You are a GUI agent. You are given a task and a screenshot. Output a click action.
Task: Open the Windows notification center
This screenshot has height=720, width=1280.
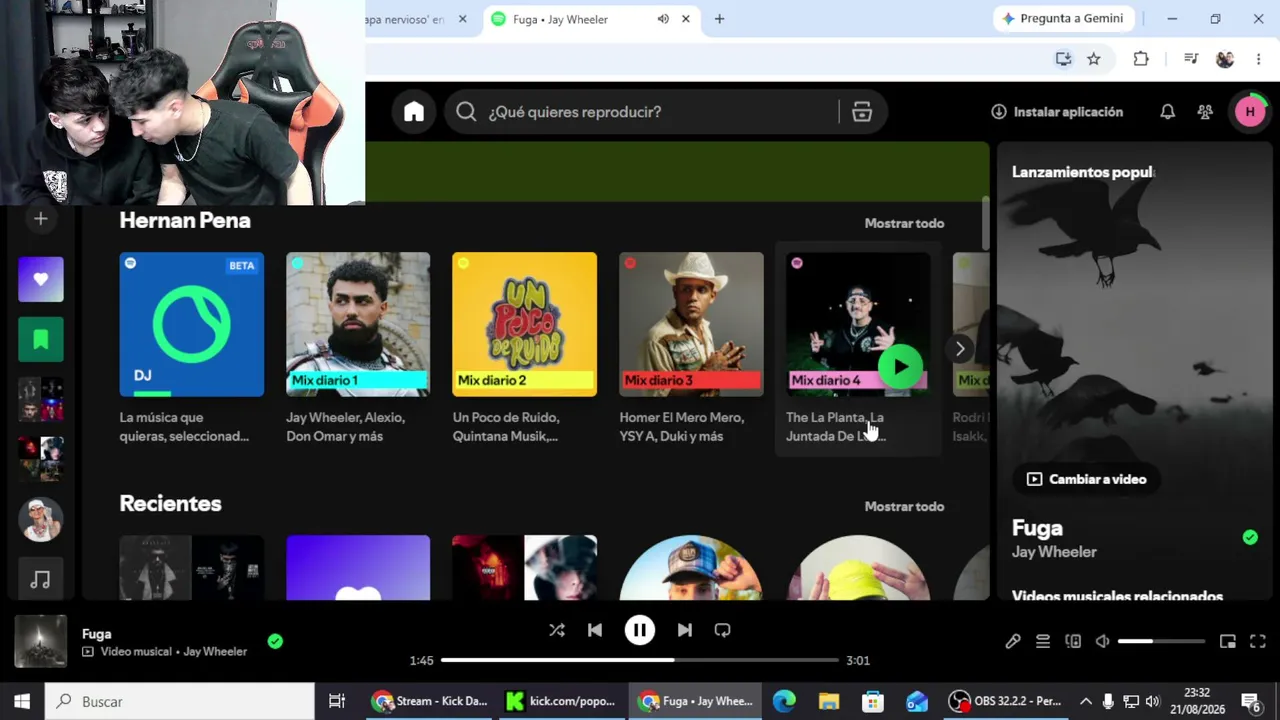tap(1250, 701)
